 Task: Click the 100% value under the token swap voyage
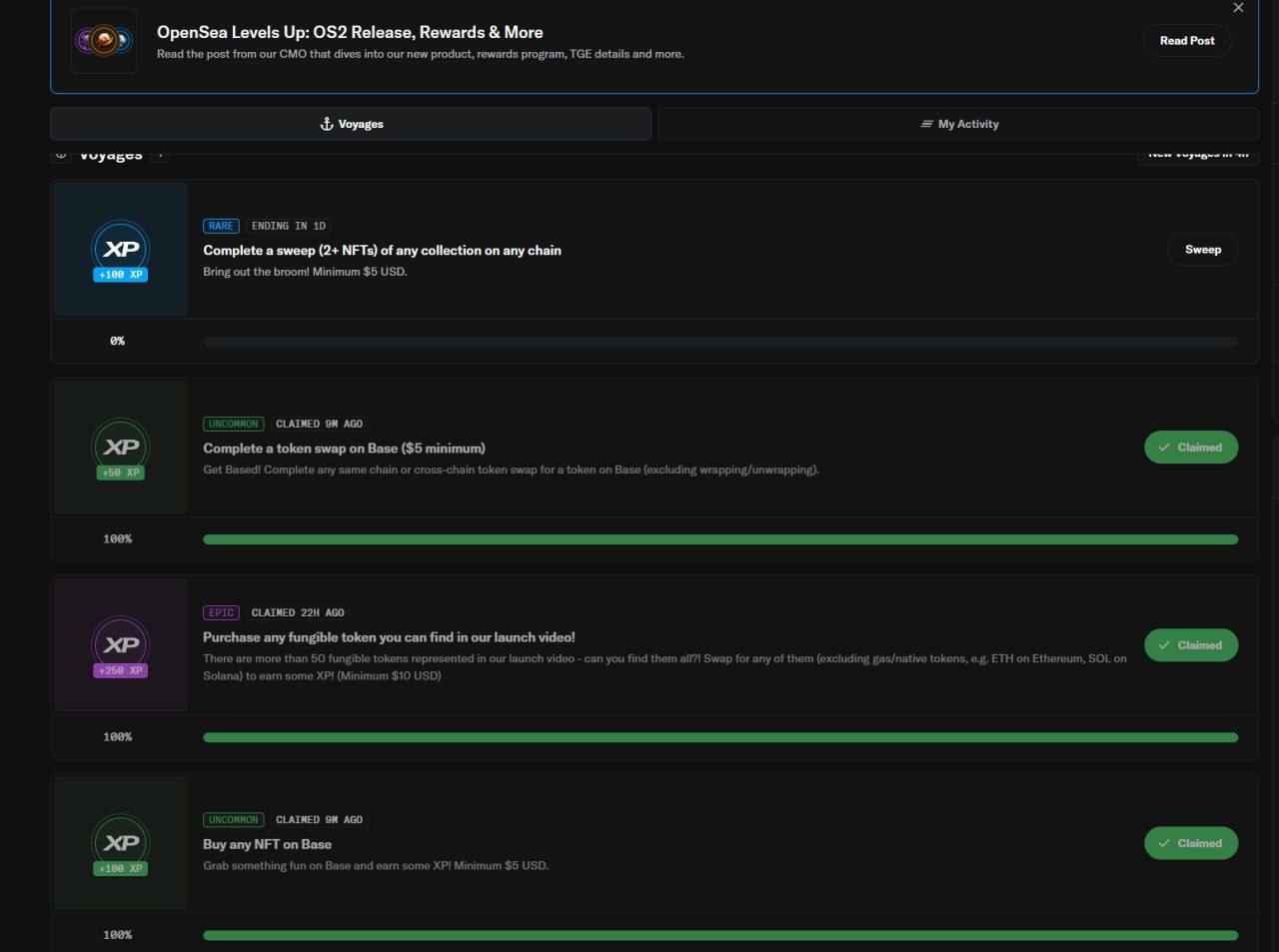(x=117, y=538)
